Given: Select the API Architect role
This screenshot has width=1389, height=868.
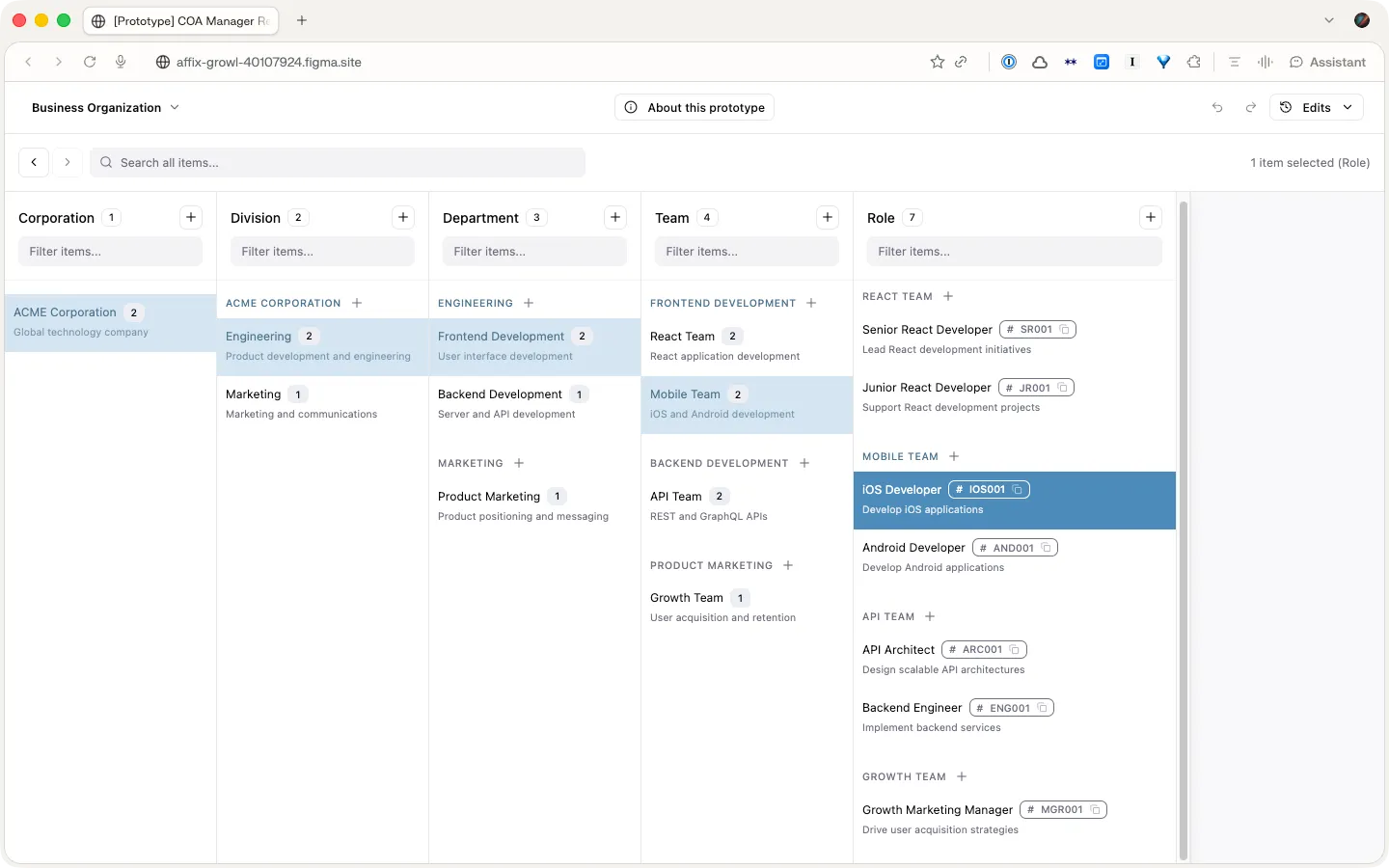Looking at the screenshot, I should pos(1015,660).
